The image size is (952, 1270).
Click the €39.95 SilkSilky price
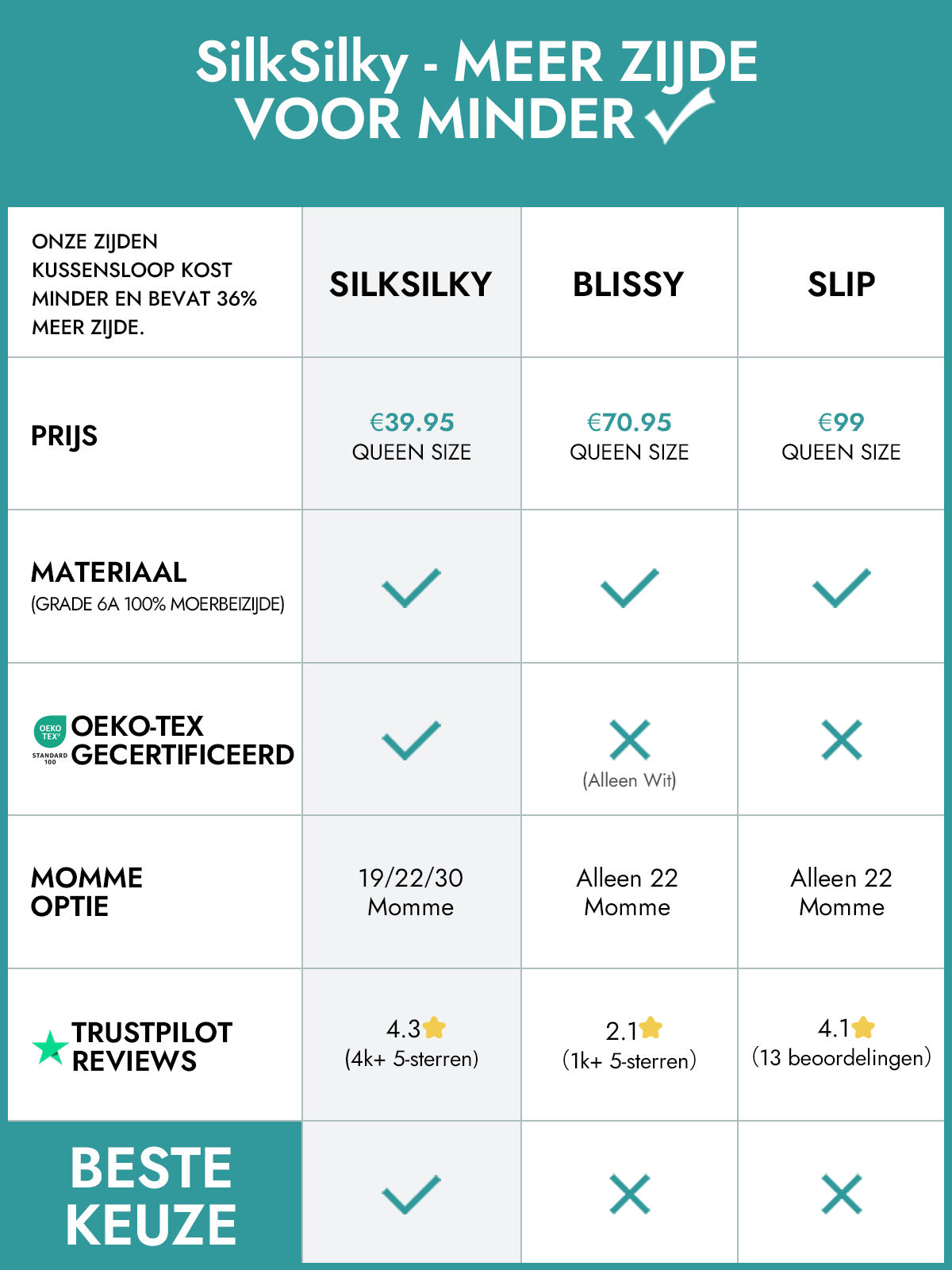[412, 422]
